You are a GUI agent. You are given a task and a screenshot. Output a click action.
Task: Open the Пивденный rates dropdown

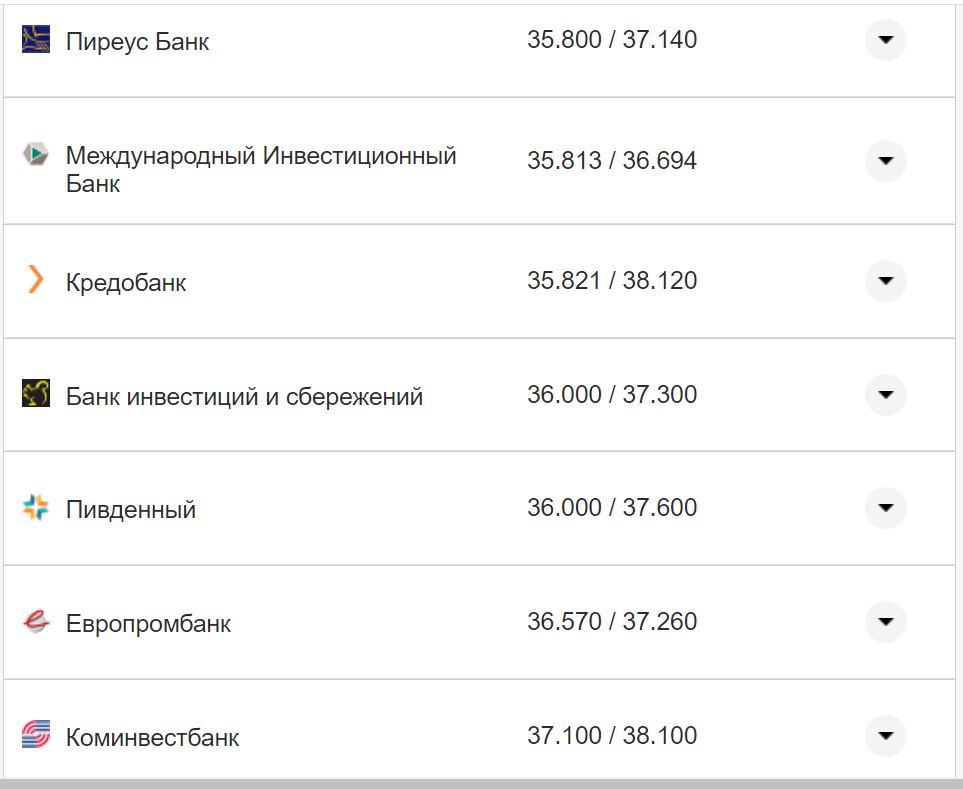pyautogui.click(x=885, y=507)
